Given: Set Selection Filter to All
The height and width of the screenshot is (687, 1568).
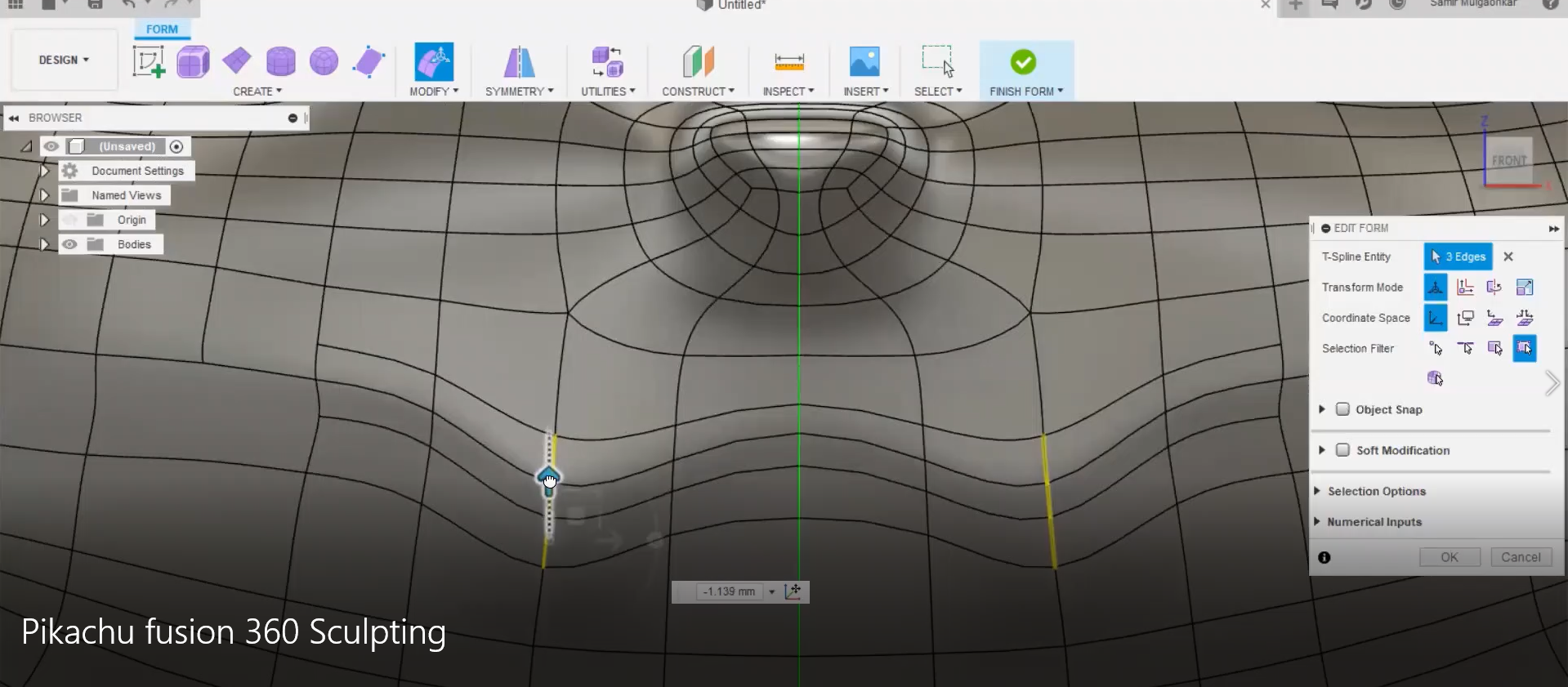Looking at the screenshot, I should point(1525,349).
